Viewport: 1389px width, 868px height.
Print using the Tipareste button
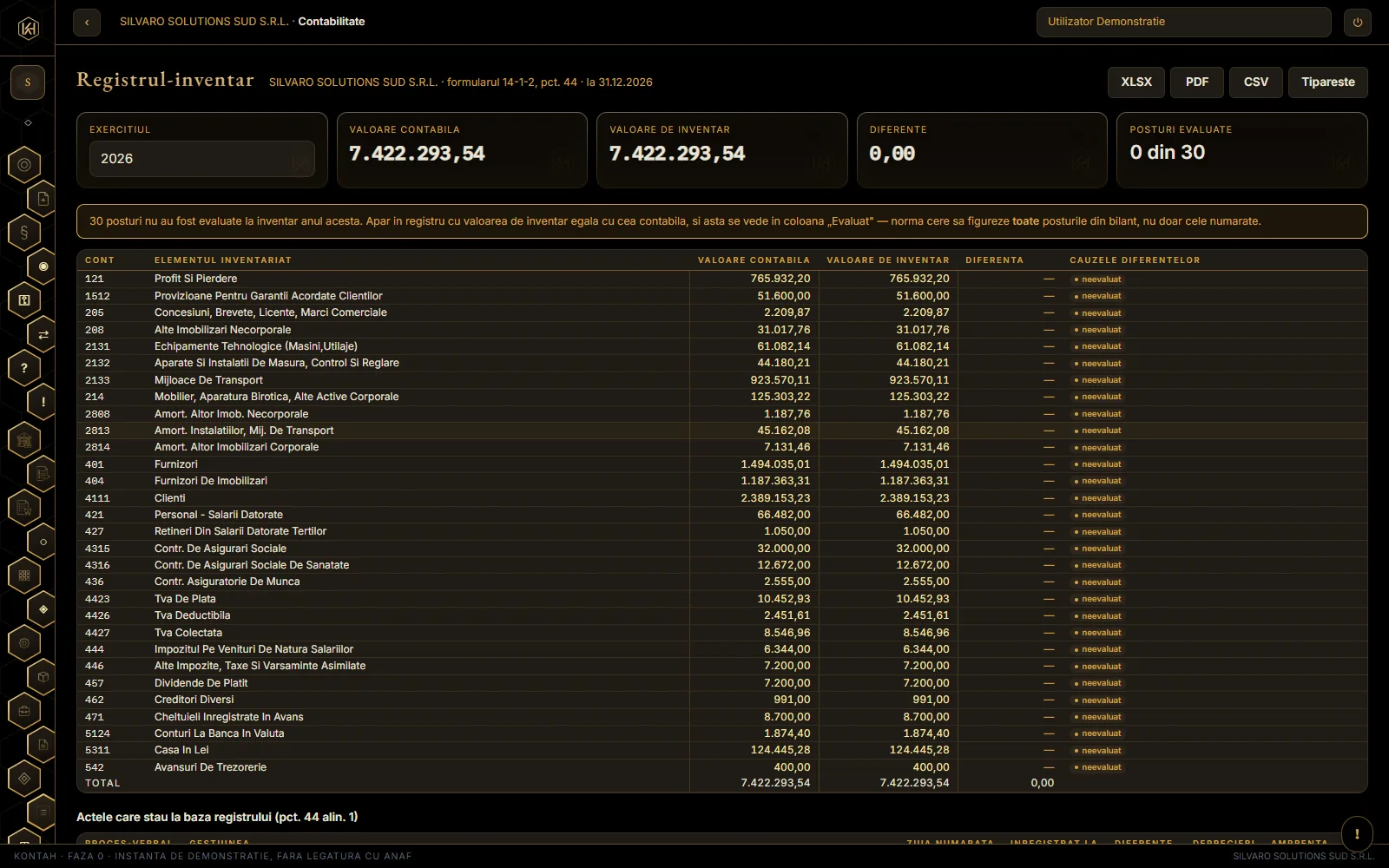pos(1328,82)
